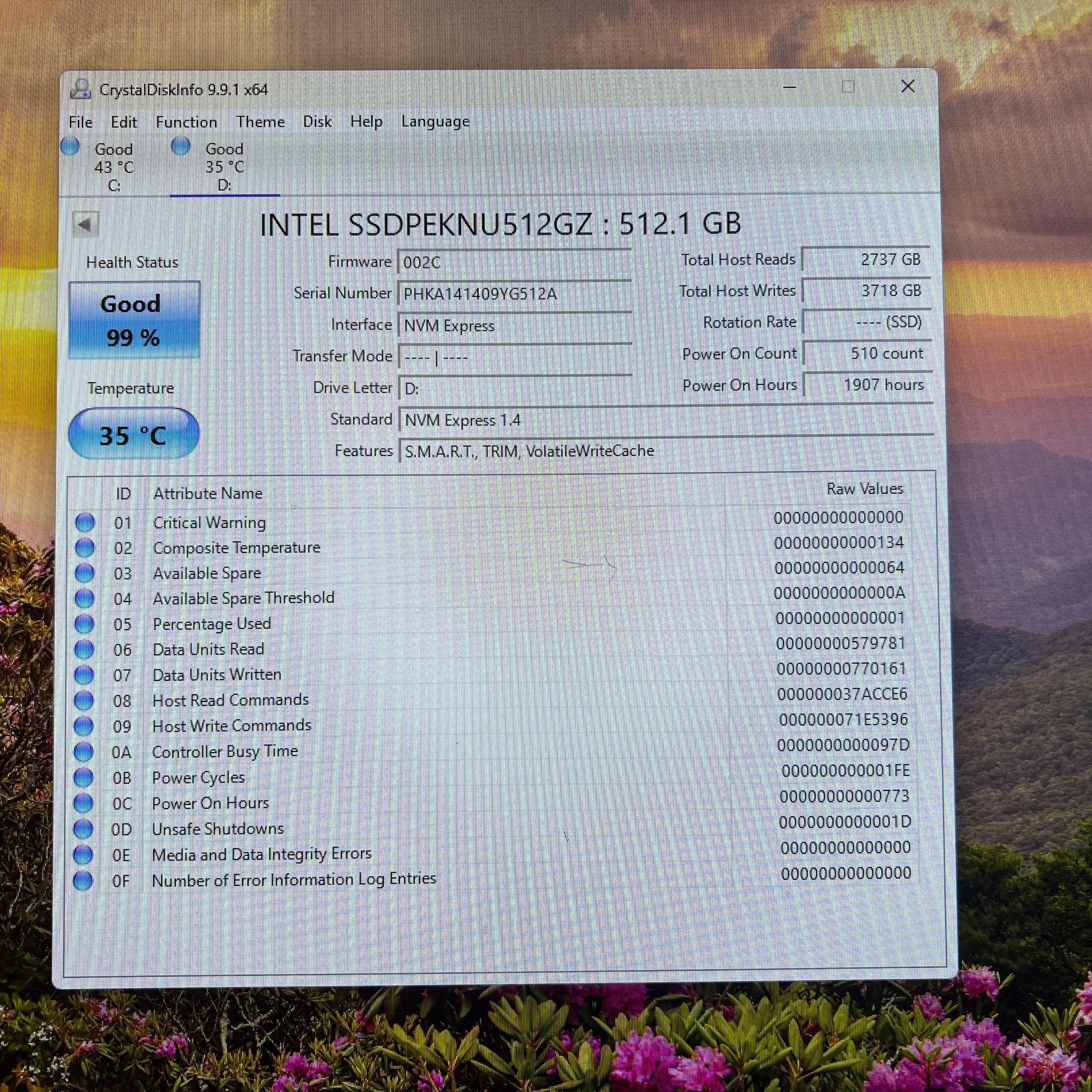The image size is (1092, 1092).
Task: Open the File menu
Action: (x=81, y=122)
